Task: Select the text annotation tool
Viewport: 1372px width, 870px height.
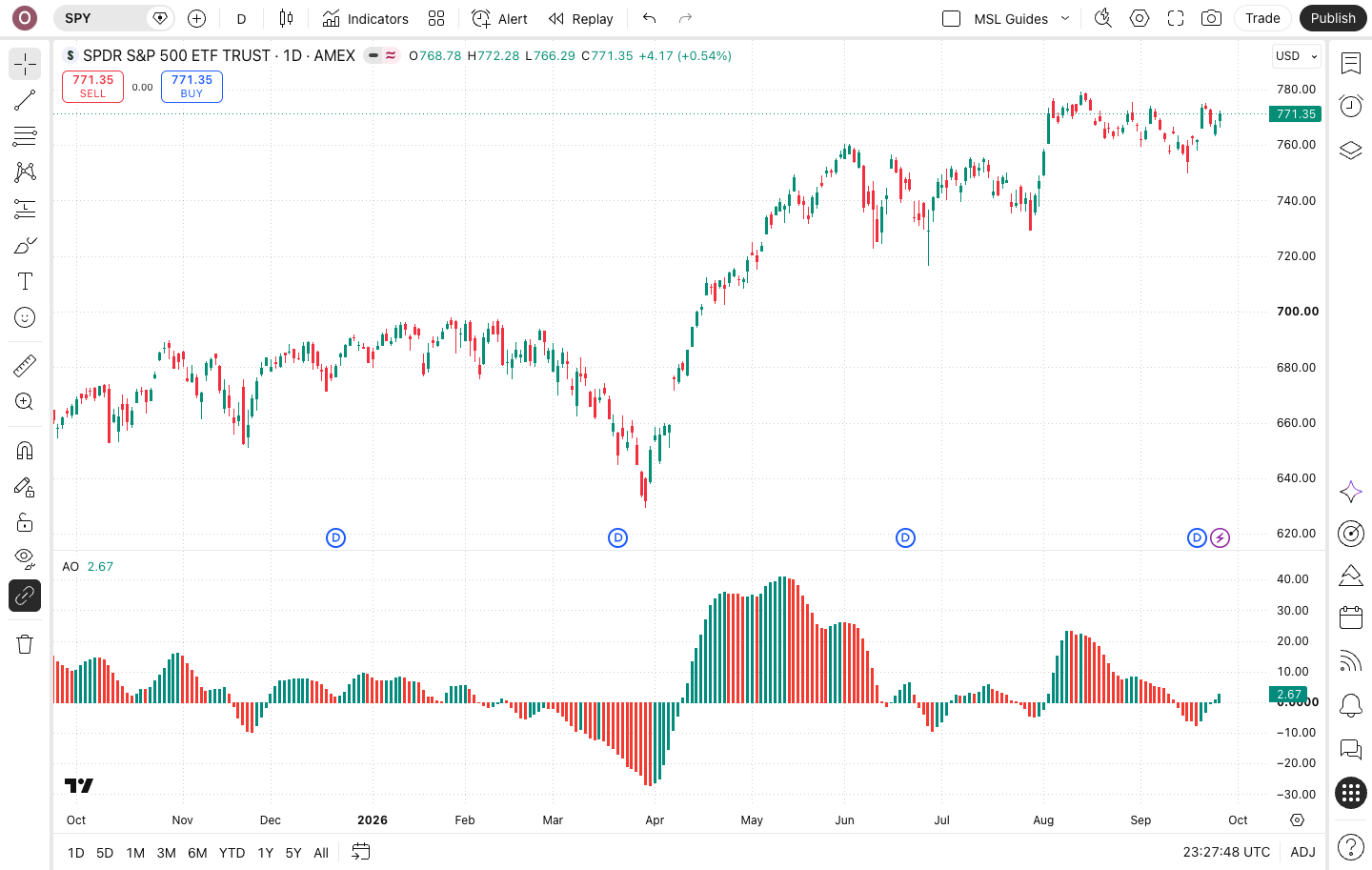Action: coord(25,281)
